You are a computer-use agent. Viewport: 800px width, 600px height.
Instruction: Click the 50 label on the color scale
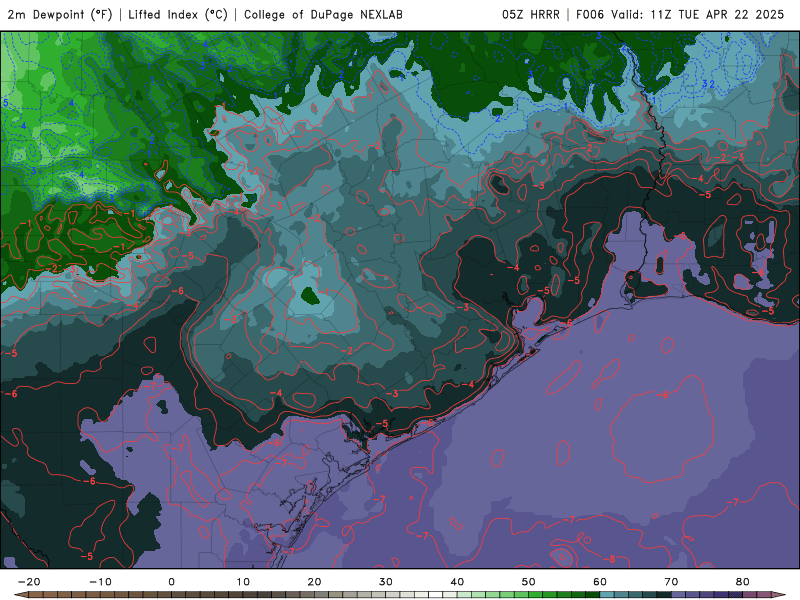(x=529, y=582)
